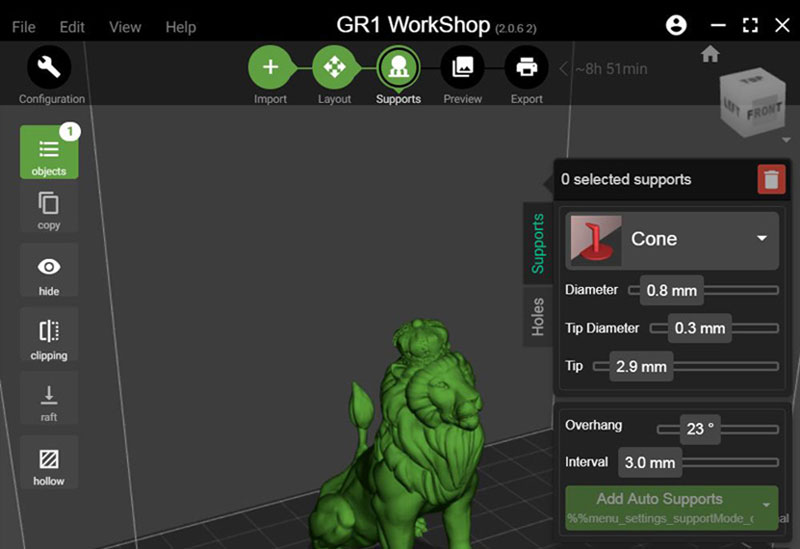Click the Import plus icon
Image resolution: width=800 pixels, height=549 pixels.
coord(270,68)
